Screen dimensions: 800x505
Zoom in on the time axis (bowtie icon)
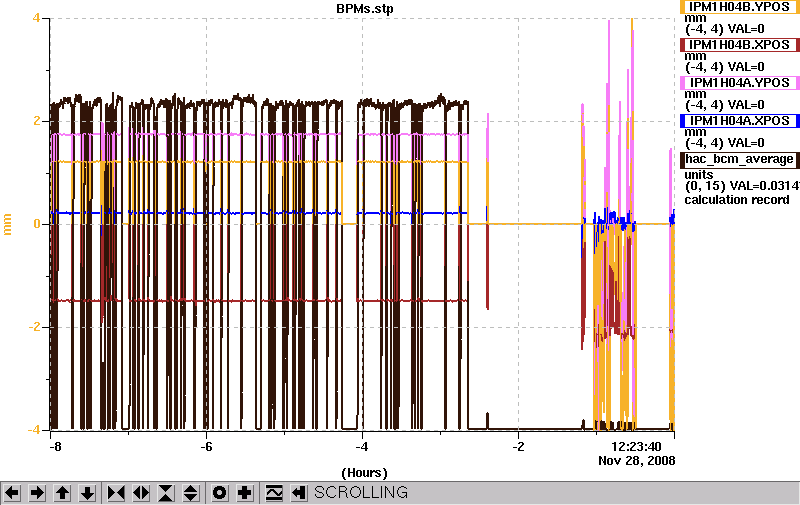116,493
